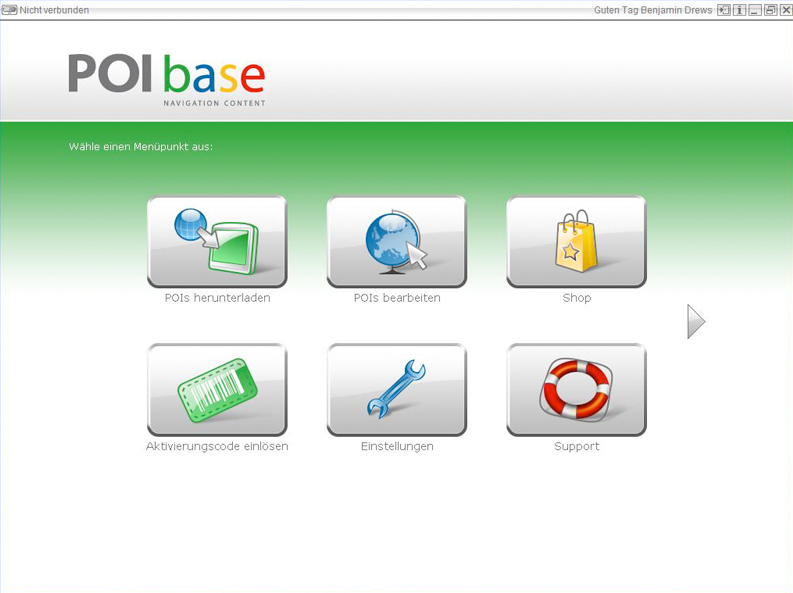Open Support via the lifebuoy icon
Viewport: 793px width, 593px height.
[x=576, y=389]
